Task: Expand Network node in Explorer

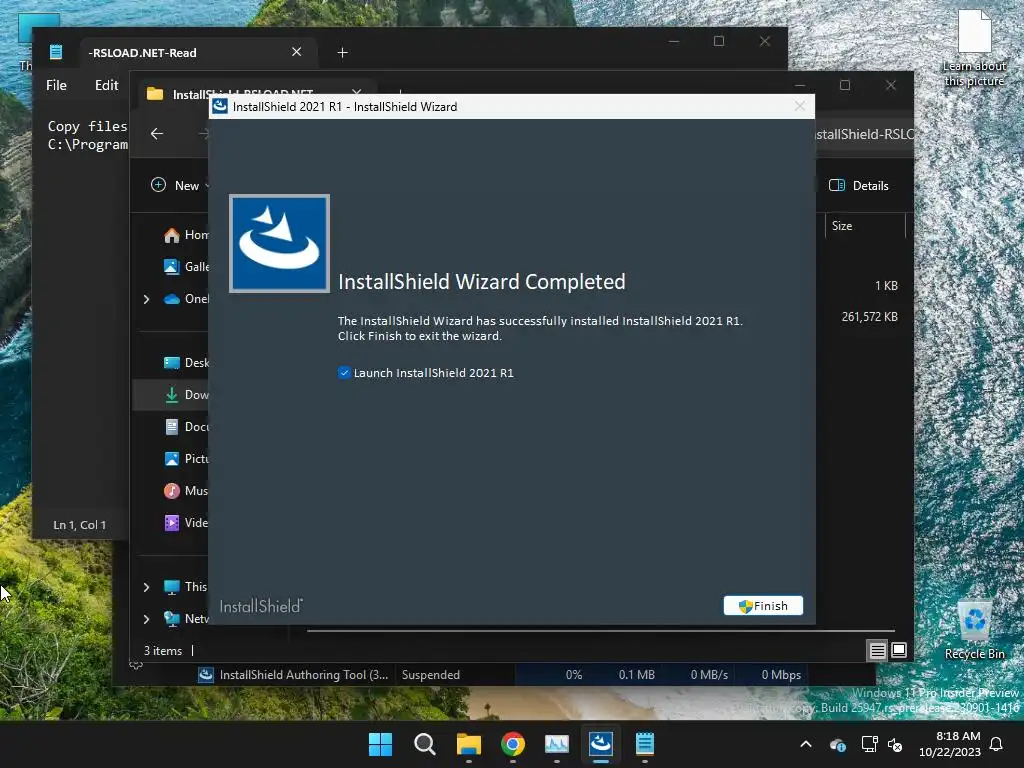Action: tap(146, 618)
